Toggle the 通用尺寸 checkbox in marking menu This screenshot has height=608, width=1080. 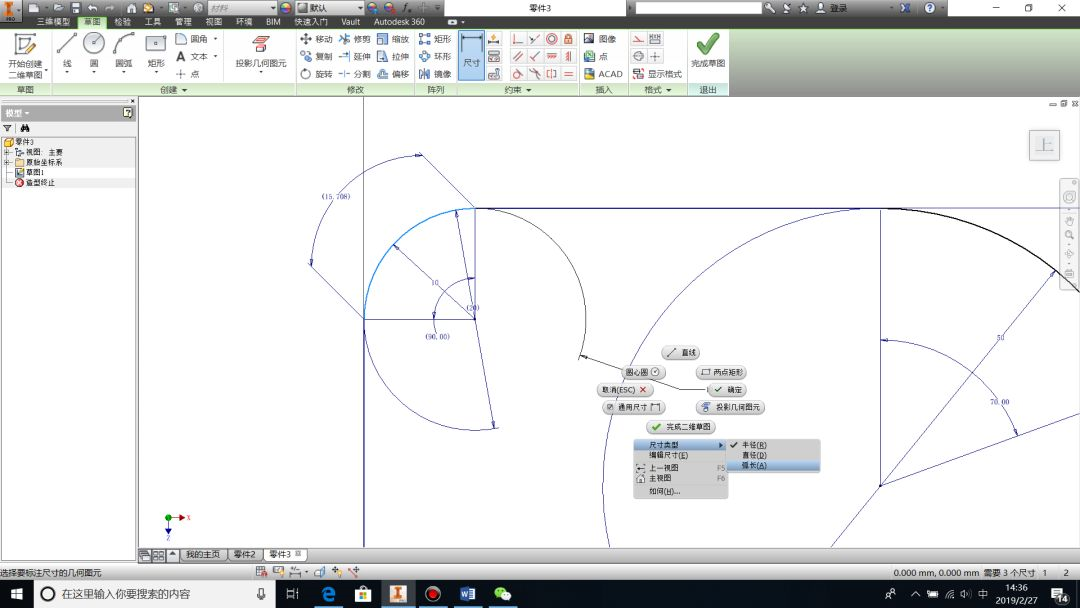[610, 407]
